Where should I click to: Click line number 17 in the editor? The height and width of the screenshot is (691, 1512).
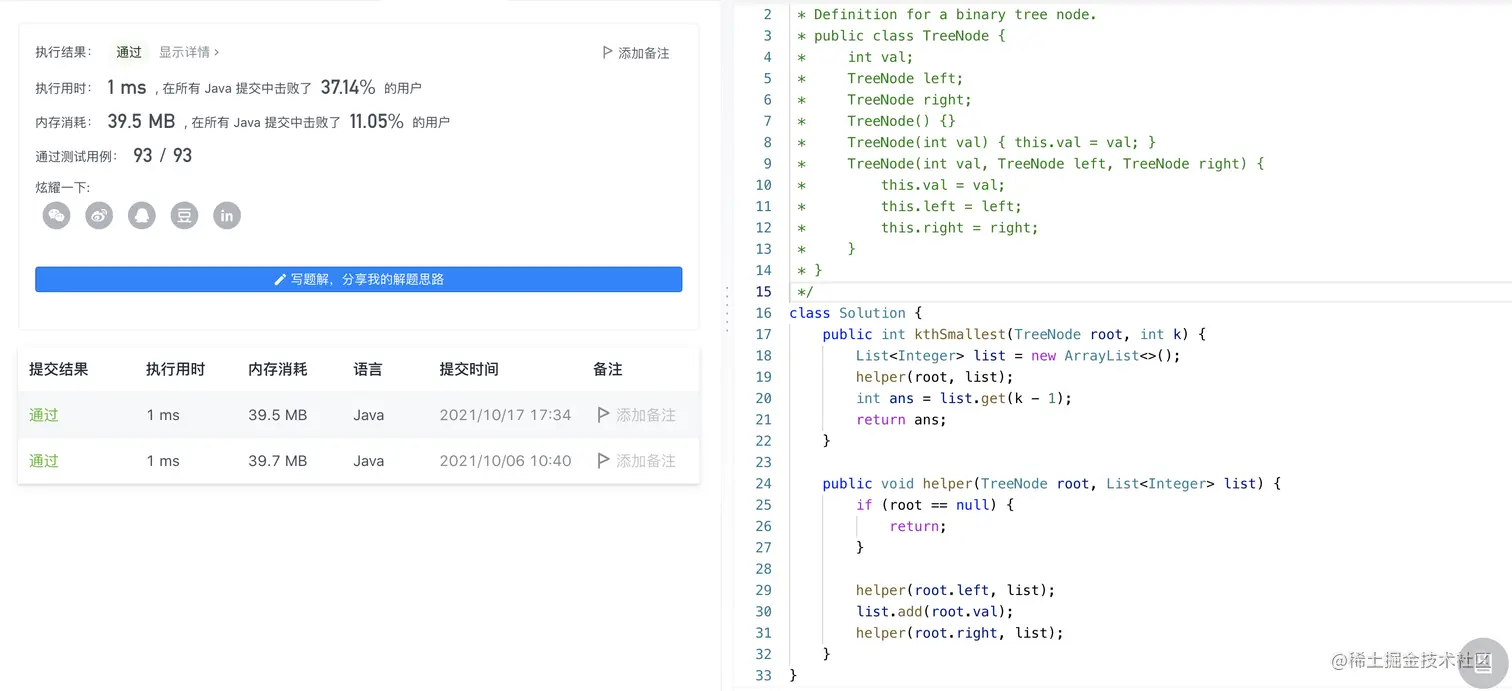click(x=764, y=334)
